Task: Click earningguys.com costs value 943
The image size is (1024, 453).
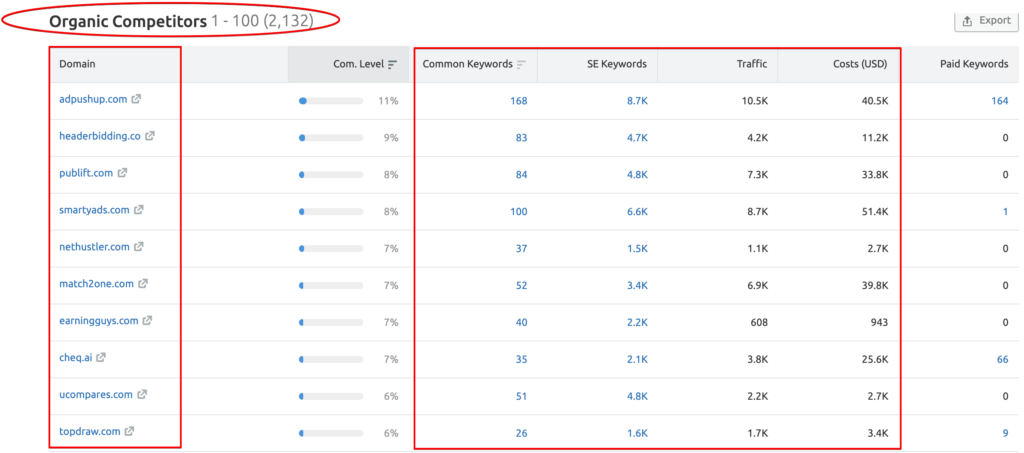Action: (878, 322)
